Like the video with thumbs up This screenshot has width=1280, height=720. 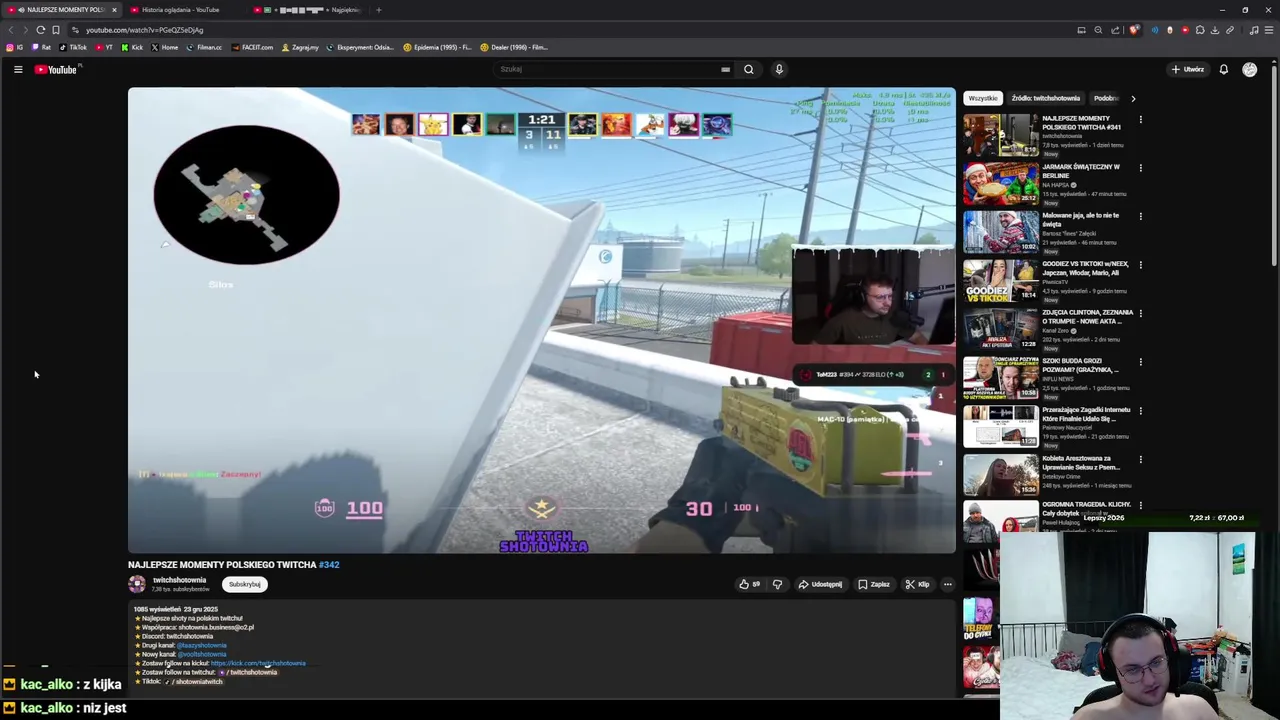[749, 584]
